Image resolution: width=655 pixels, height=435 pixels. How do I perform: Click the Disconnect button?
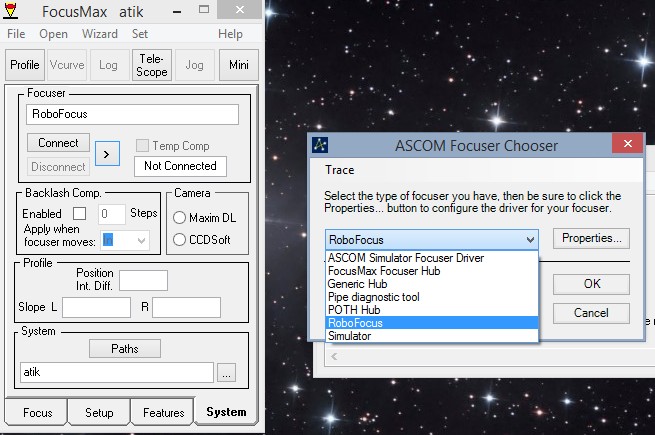pos(58,167)
